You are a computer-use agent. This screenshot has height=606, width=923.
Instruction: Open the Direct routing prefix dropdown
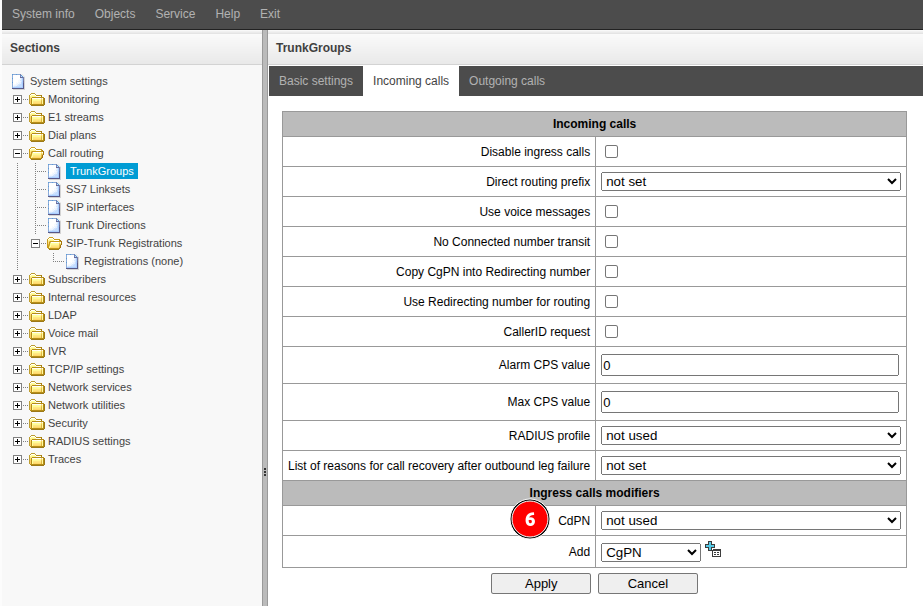(x=750, y=182)
